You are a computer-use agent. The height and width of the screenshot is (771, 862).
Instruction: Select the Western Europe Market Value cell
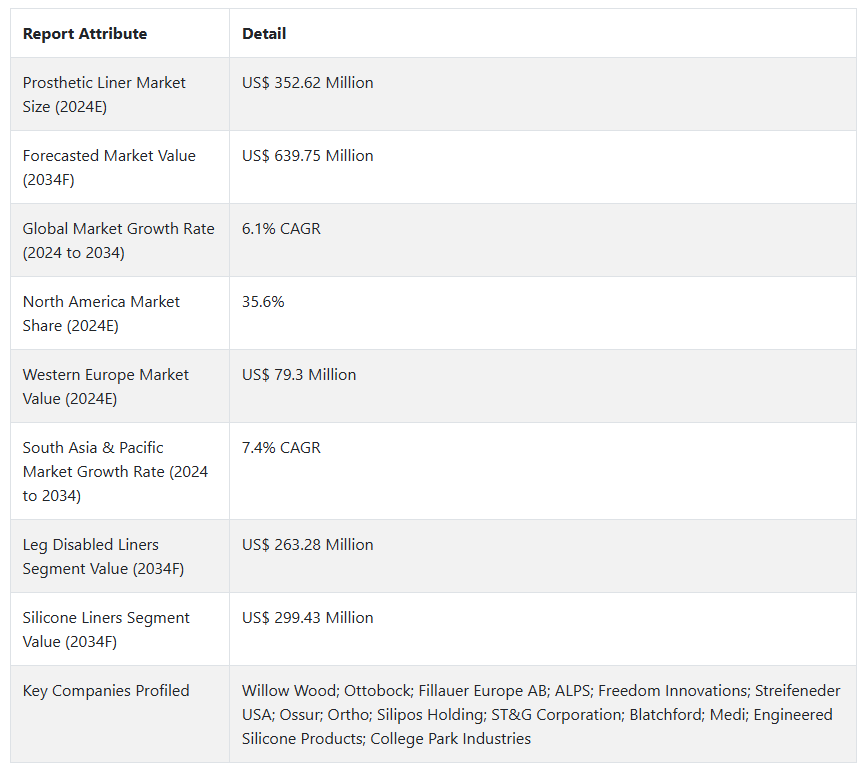tap(105, 386)
